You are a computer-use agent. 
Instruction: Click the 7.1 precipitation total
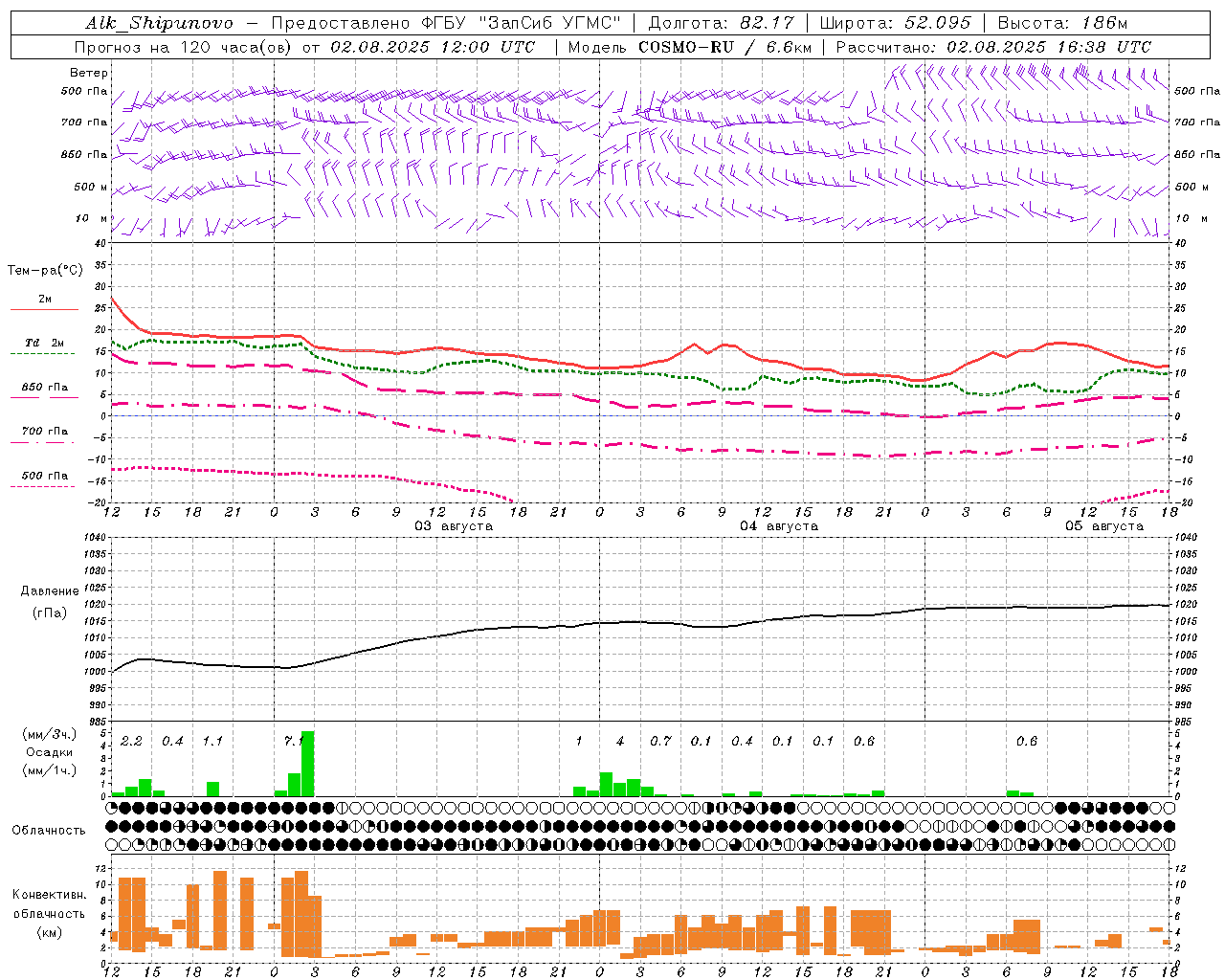click(x=294, y=741)
